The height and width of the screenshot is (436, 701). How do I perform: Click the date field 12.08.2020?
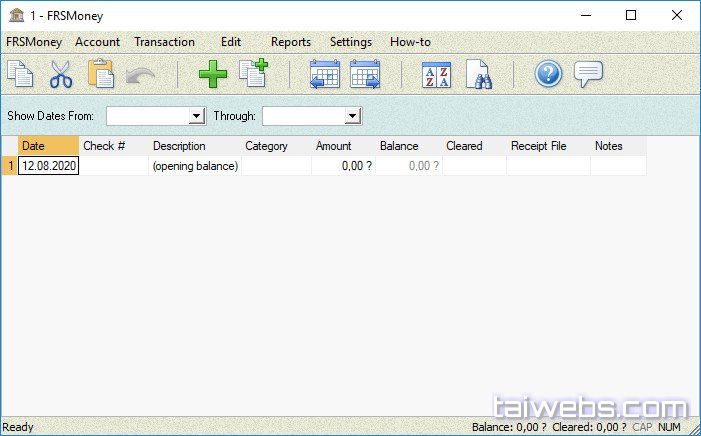49,166
